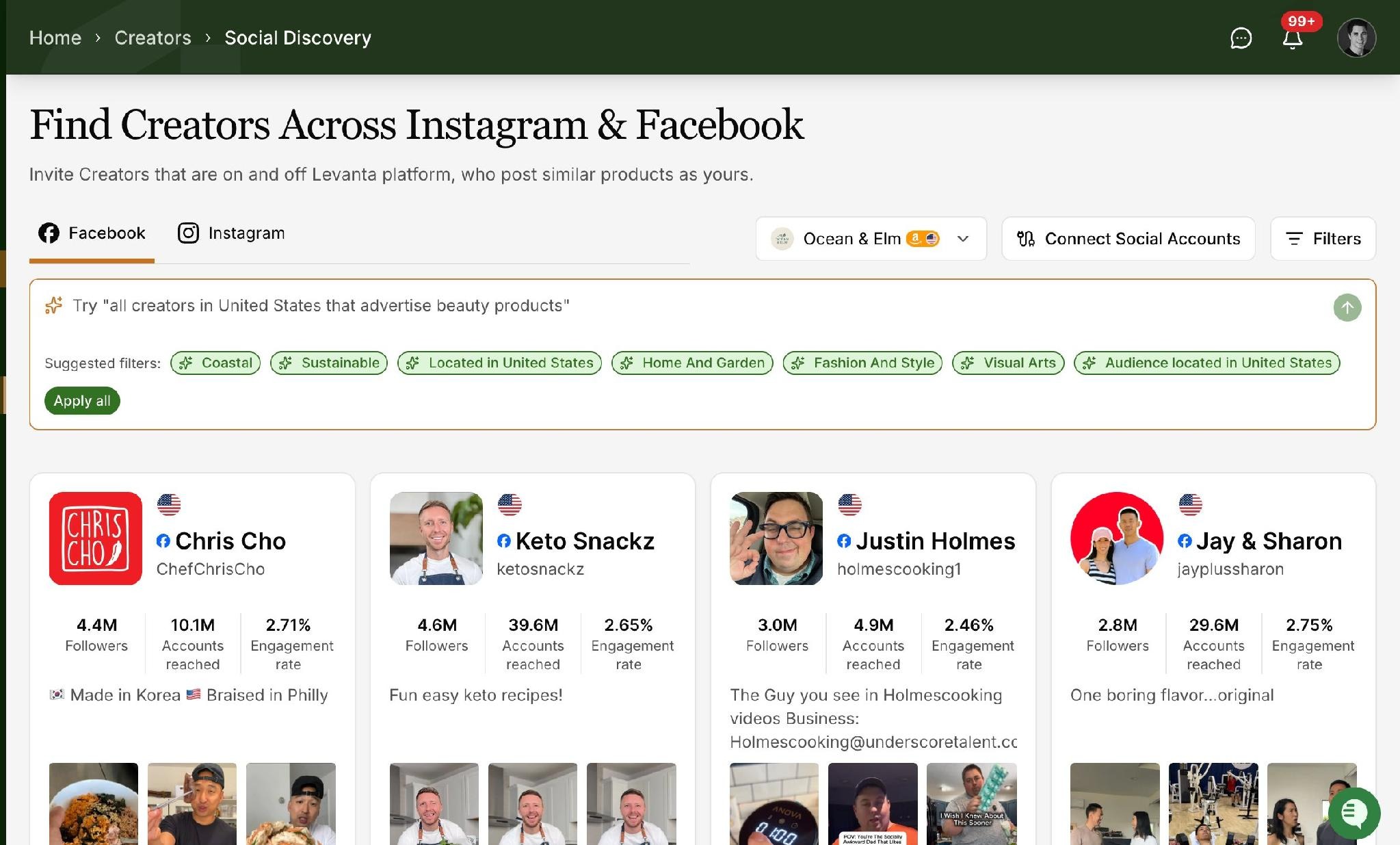Click Facebook badge beside Keto Snackz name
This screenshot has height=845, width=1400.
point(503,541)
